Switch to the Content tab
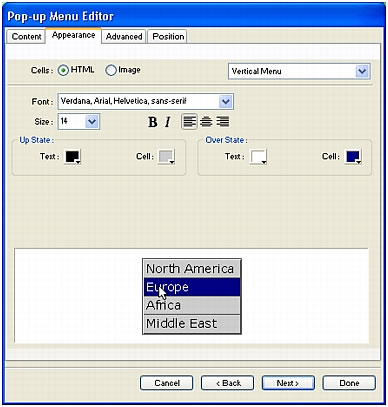This screenshot has width=388, height=407. click(26, 36)
